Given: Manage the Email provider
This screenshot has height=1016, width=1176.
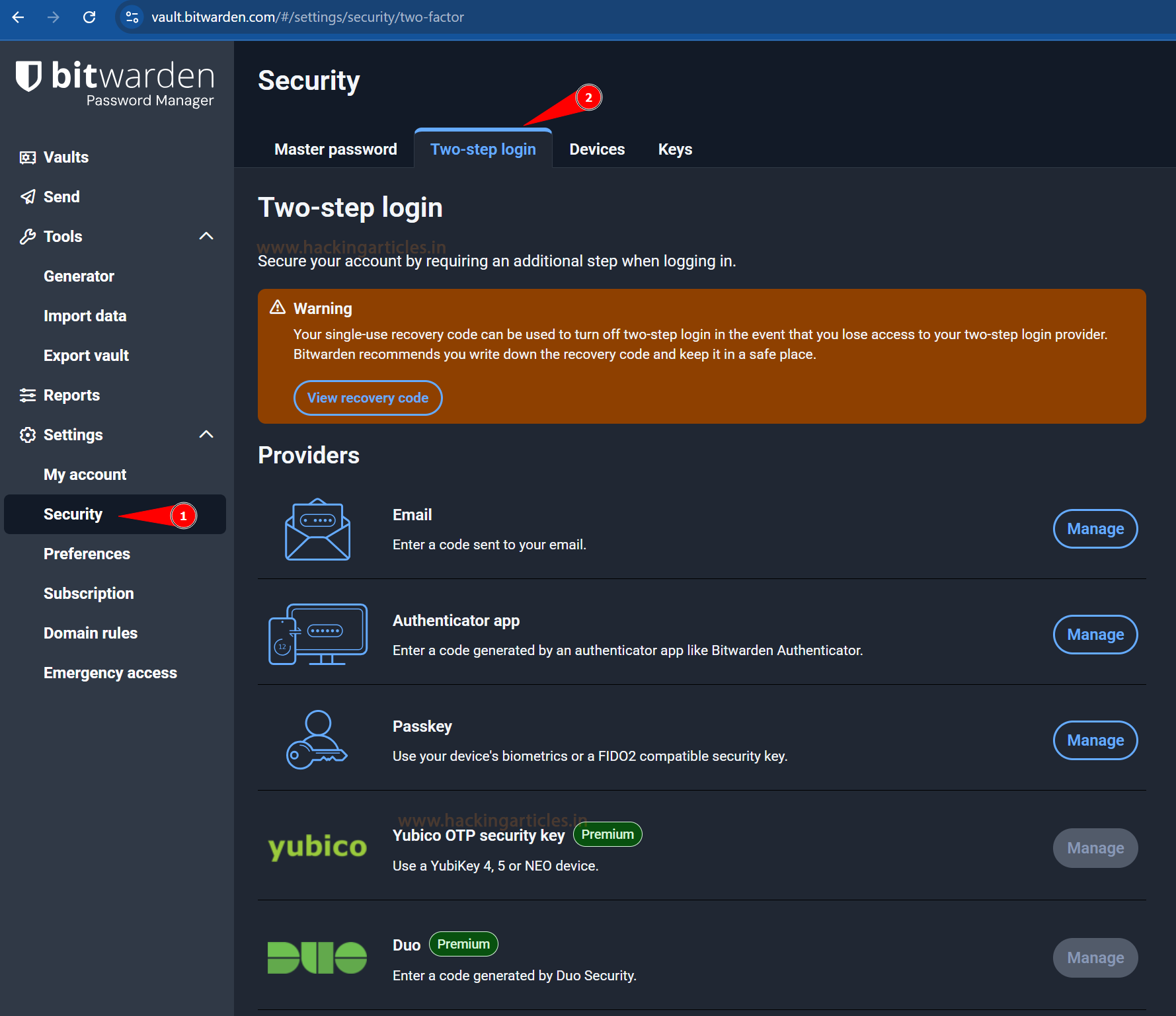Looking at the screenshot, I should pos(1095,529).
